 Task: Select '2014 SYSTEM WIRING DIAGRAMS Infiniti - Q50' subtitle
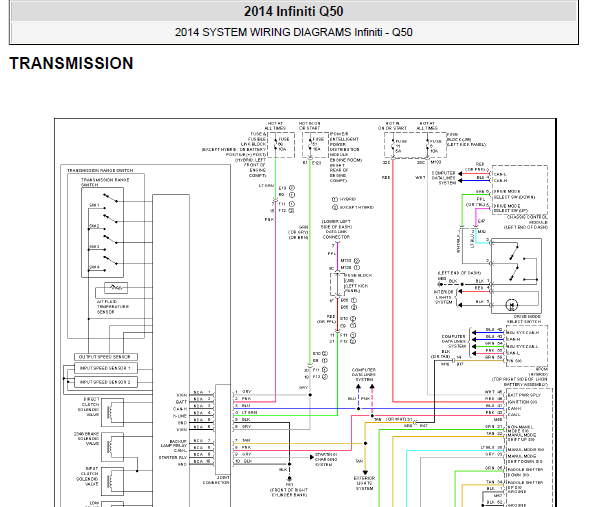[293, 32]
